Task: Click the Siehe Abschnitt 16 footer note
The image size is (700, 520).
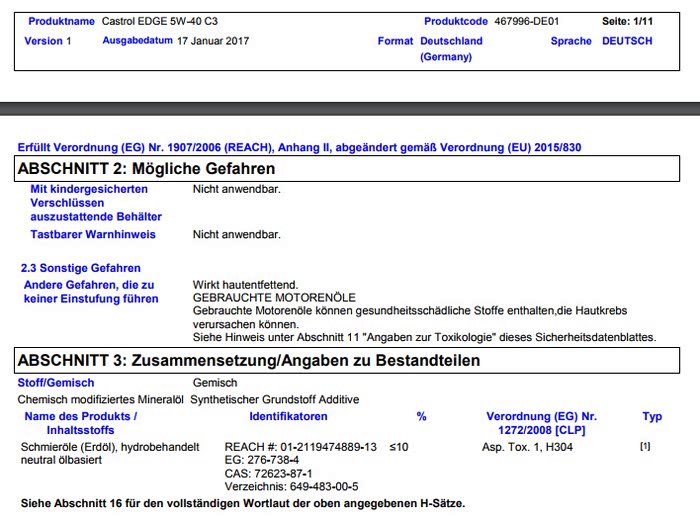Action: tap(243, 502)
